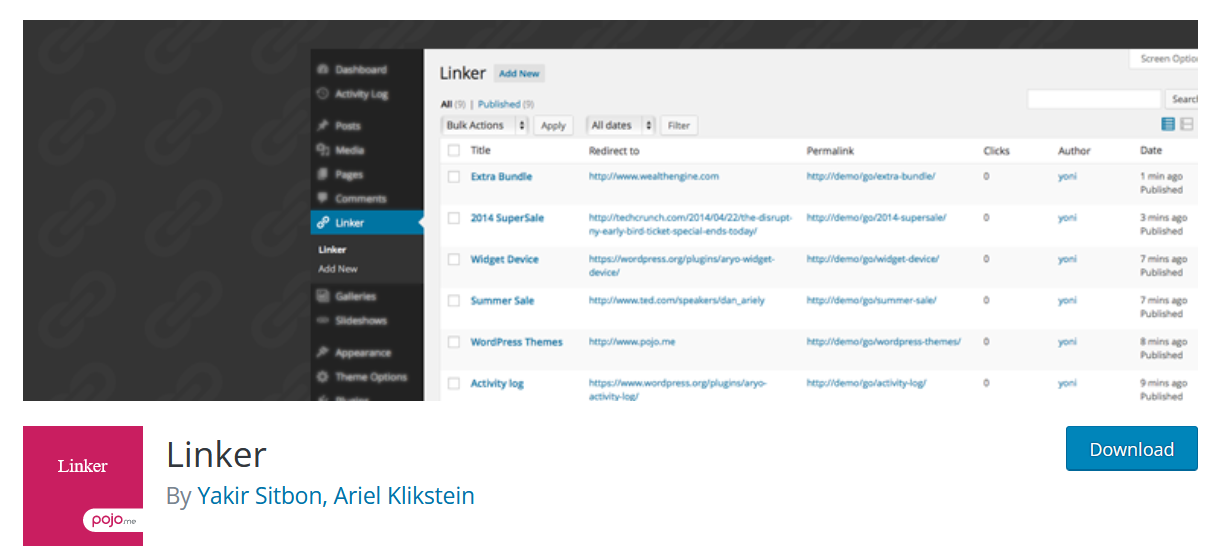Click the Pages icon in the sidebar
This screenshot has height=557, width=1216.
point(322,174)
